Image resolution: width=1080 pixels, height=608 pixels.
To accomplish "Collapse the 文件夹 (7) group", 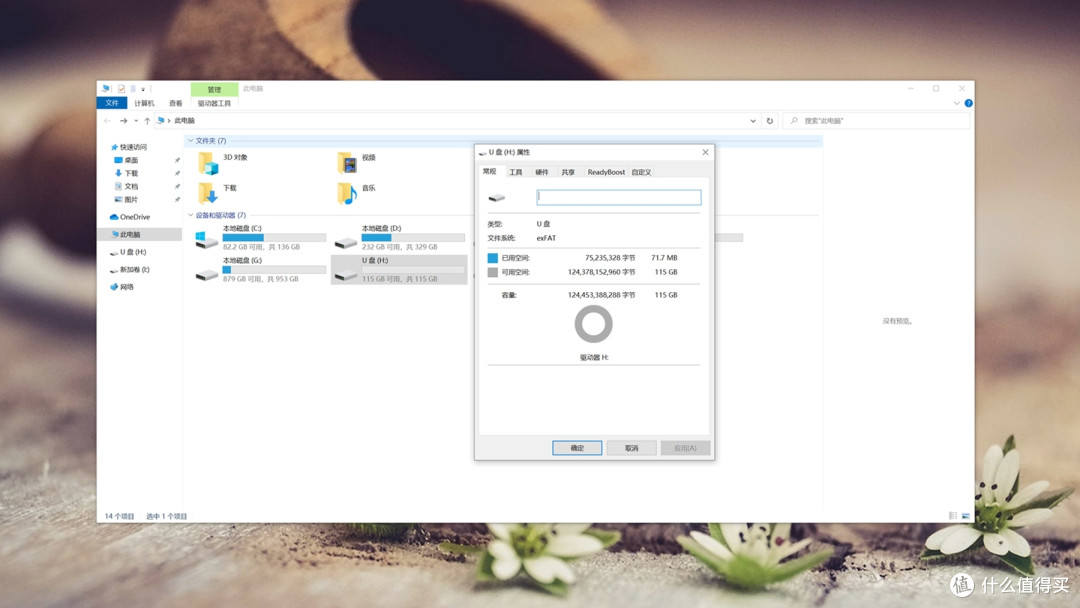I will click(x=191, y=140).
